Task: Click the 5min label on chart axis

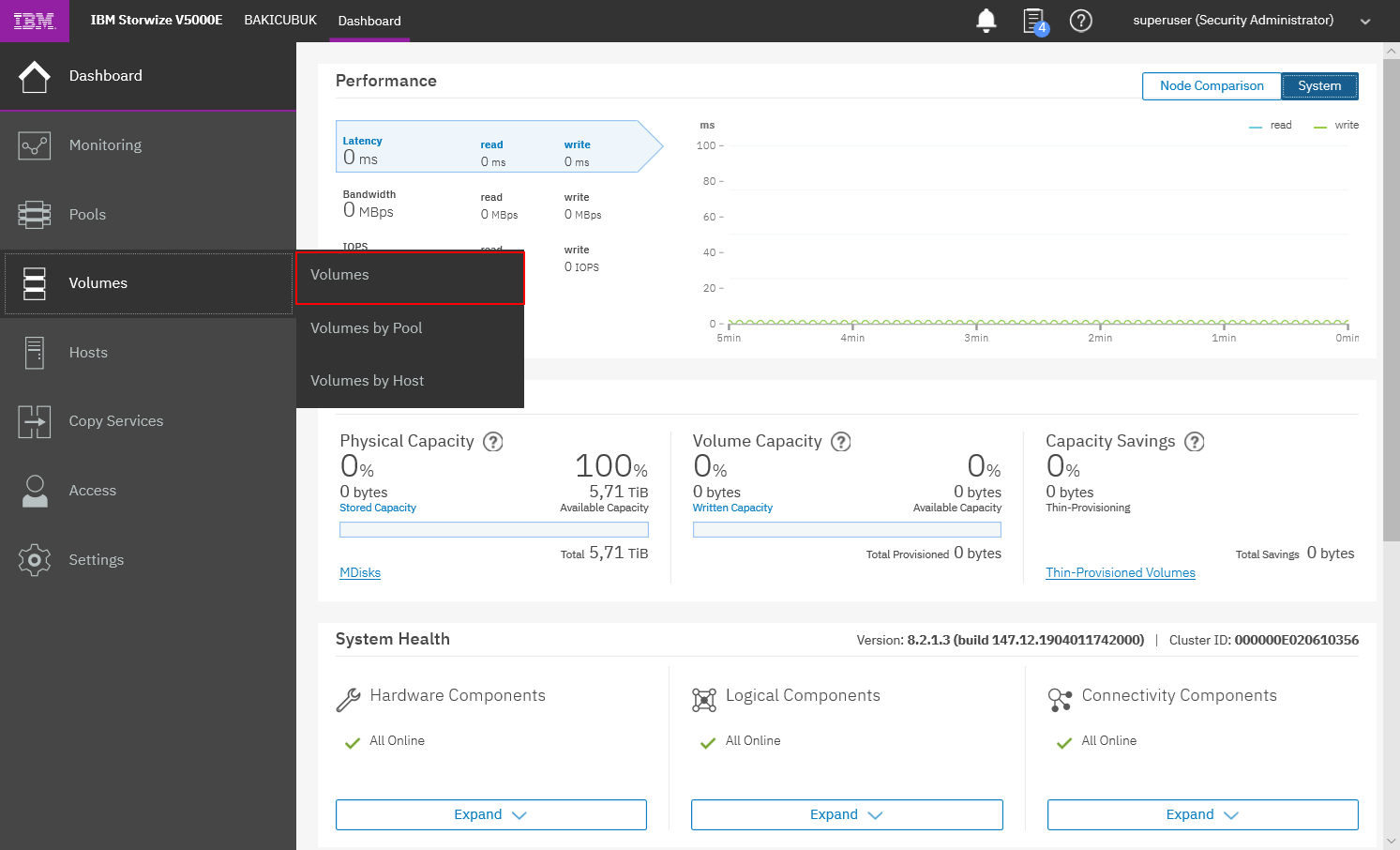Action: [729, 338]
